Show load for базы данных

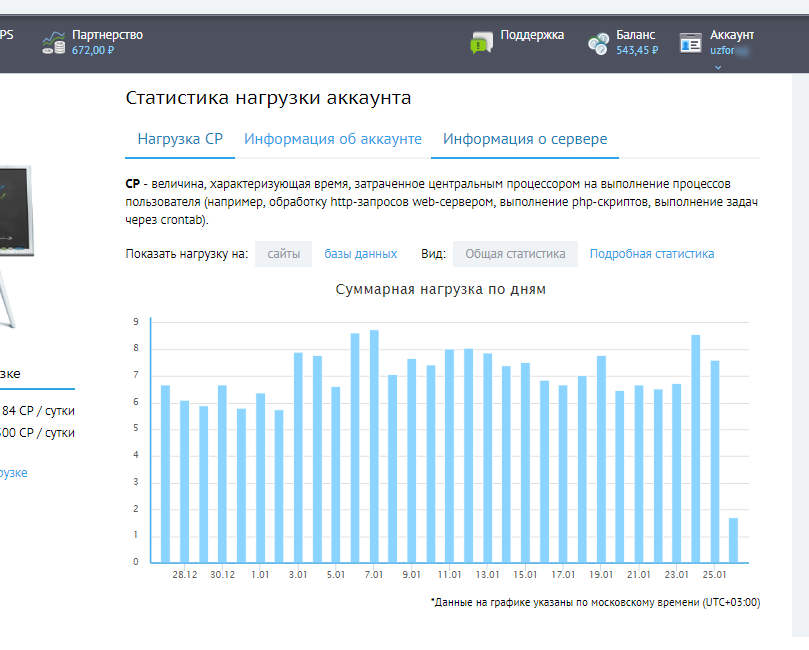(x=360, y=254)
